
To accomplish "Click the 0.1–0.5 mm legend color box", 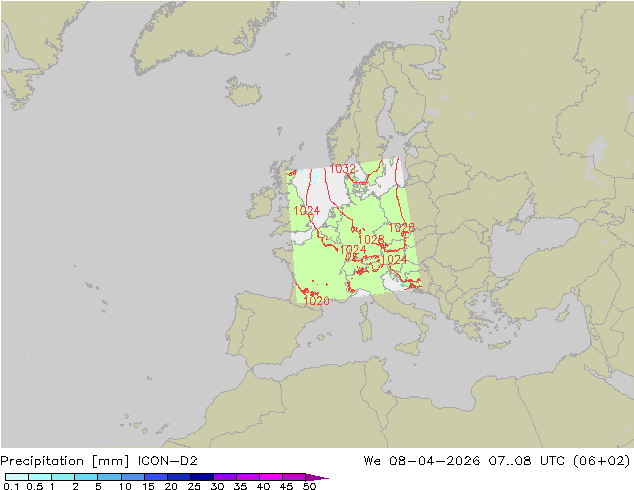I will click(x=17, y=477).
